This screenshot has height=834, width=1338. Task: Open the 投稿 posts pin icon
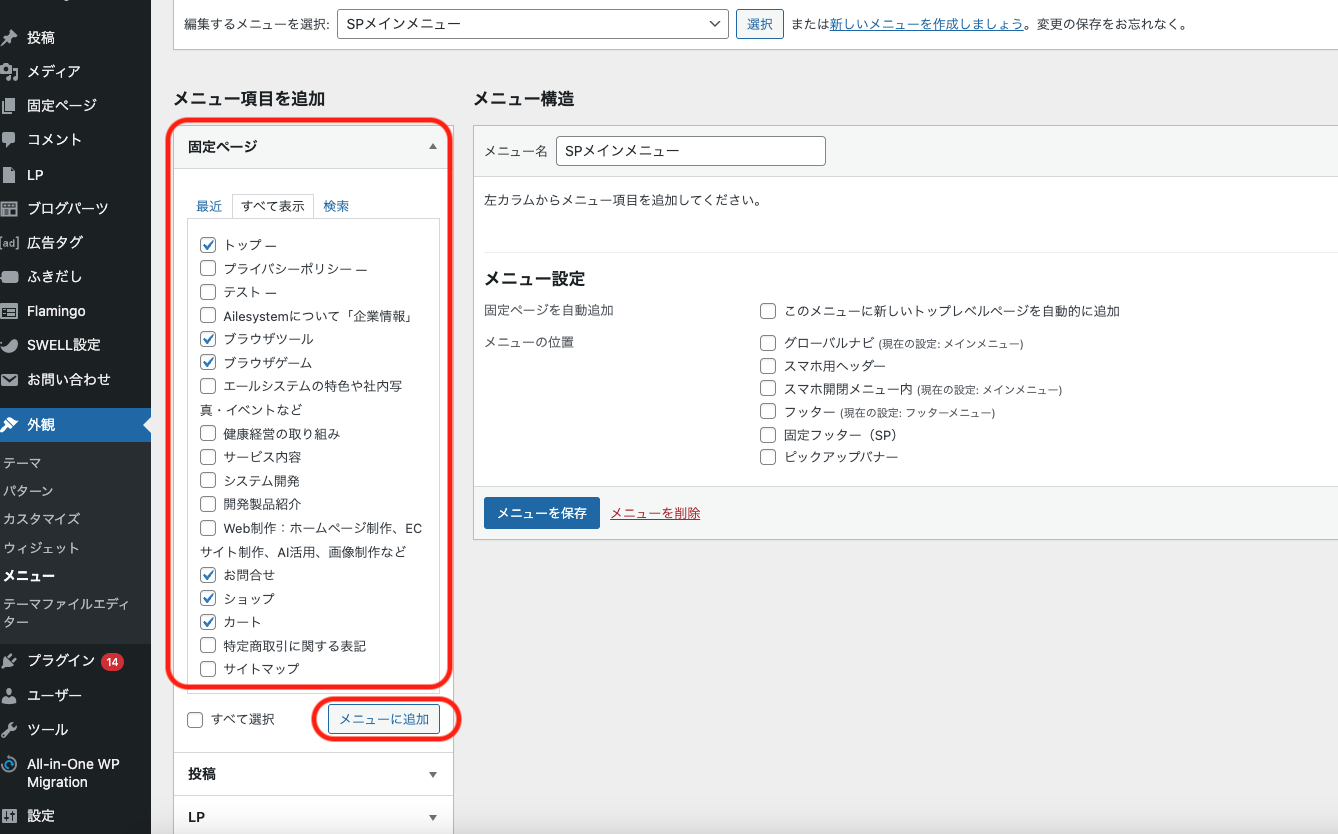pyautogui.click(x=9, y=38)
